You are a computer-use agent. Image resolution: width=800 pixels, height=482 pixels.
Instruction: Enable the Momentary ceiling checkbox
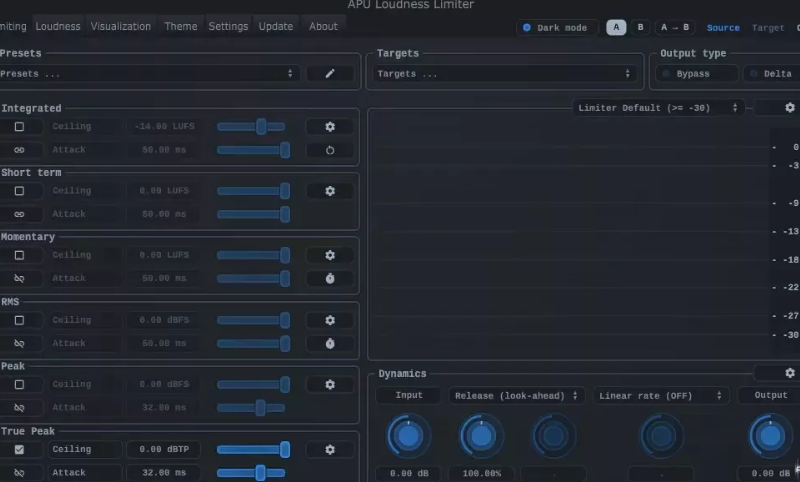tap(19, 255)
